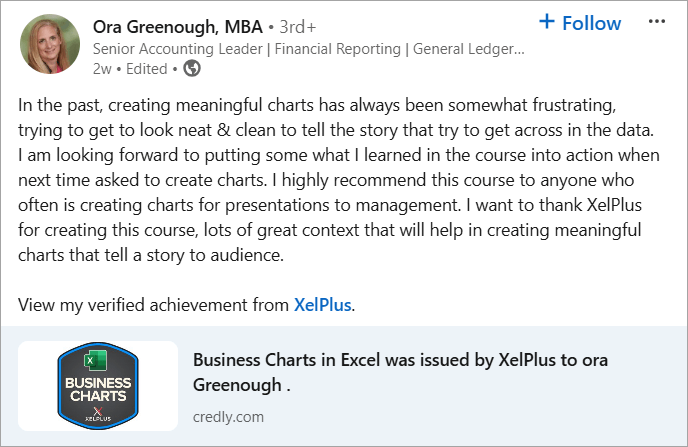The image size is (688, 447).
Task: Open the blue XelPlus hyperlink
Action: point(322,305)
